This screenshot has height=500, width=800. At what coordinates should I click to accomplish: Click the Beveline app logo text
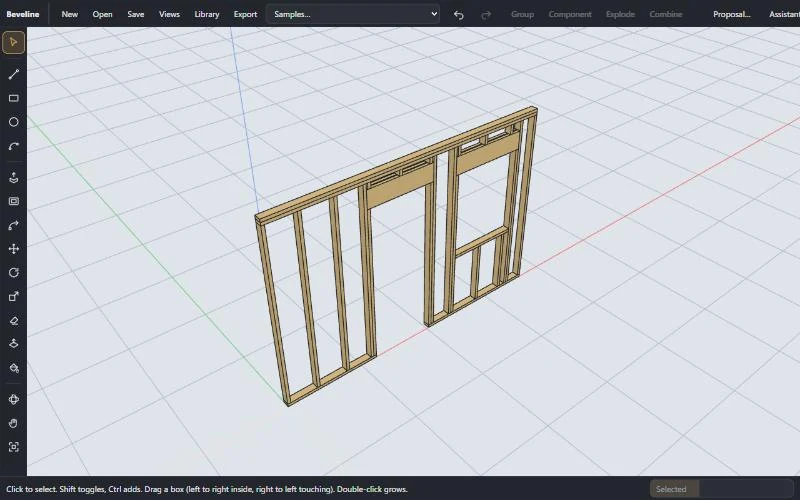[22, 14]
